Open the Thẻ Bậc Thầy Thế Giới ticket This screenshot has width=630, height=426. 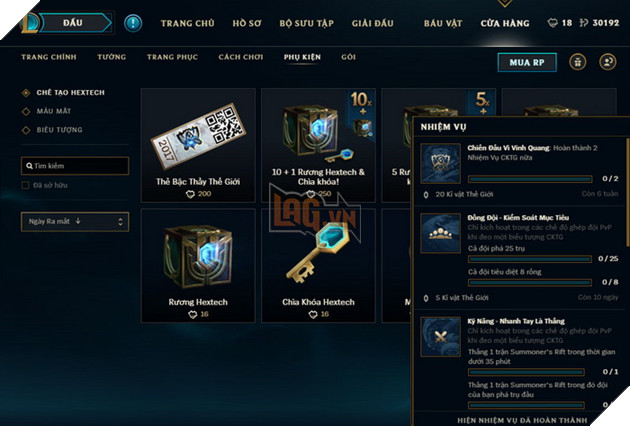(198, 145)
